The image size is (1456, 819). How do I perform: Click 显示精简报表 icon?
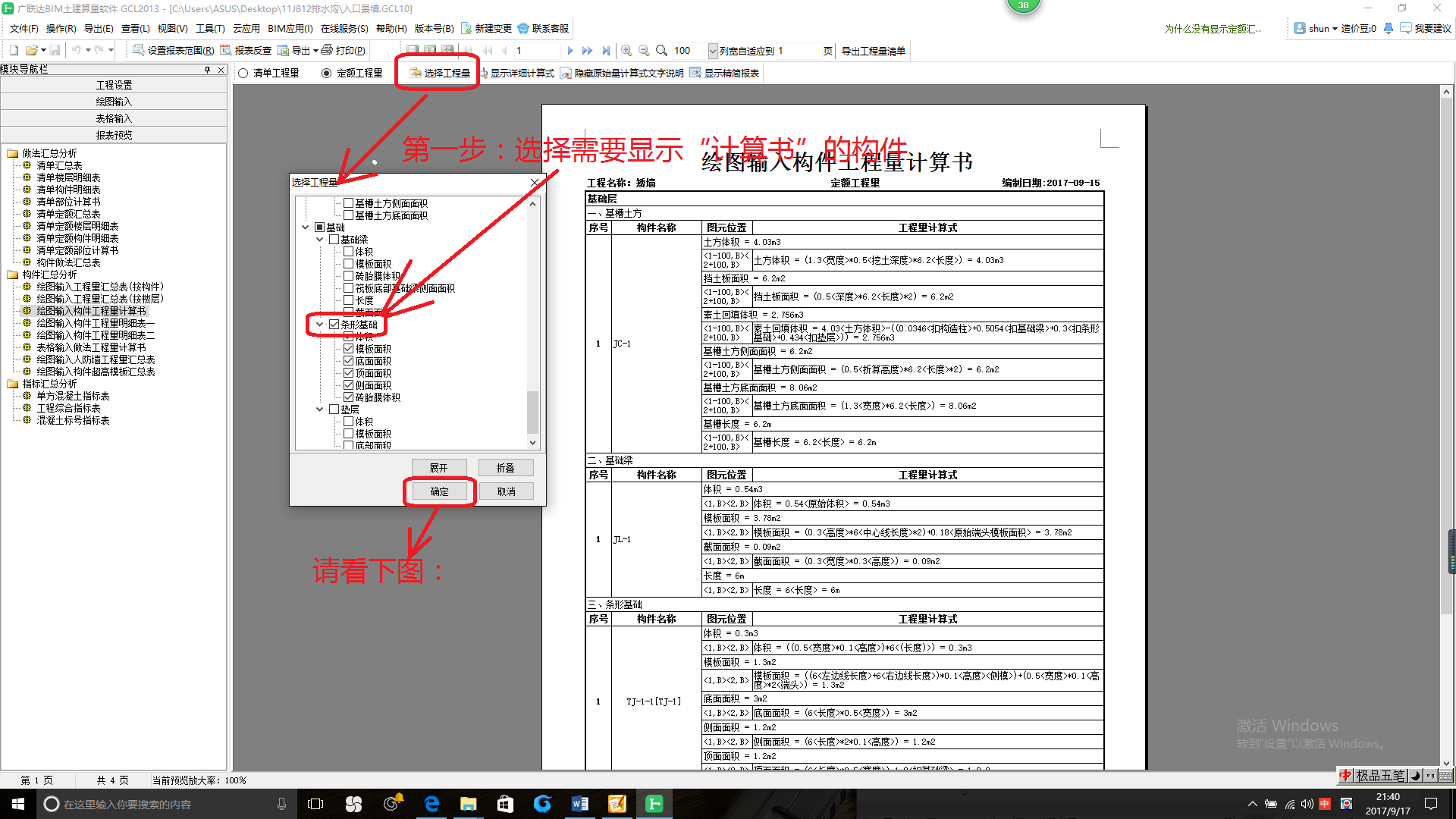coord(695,73)
